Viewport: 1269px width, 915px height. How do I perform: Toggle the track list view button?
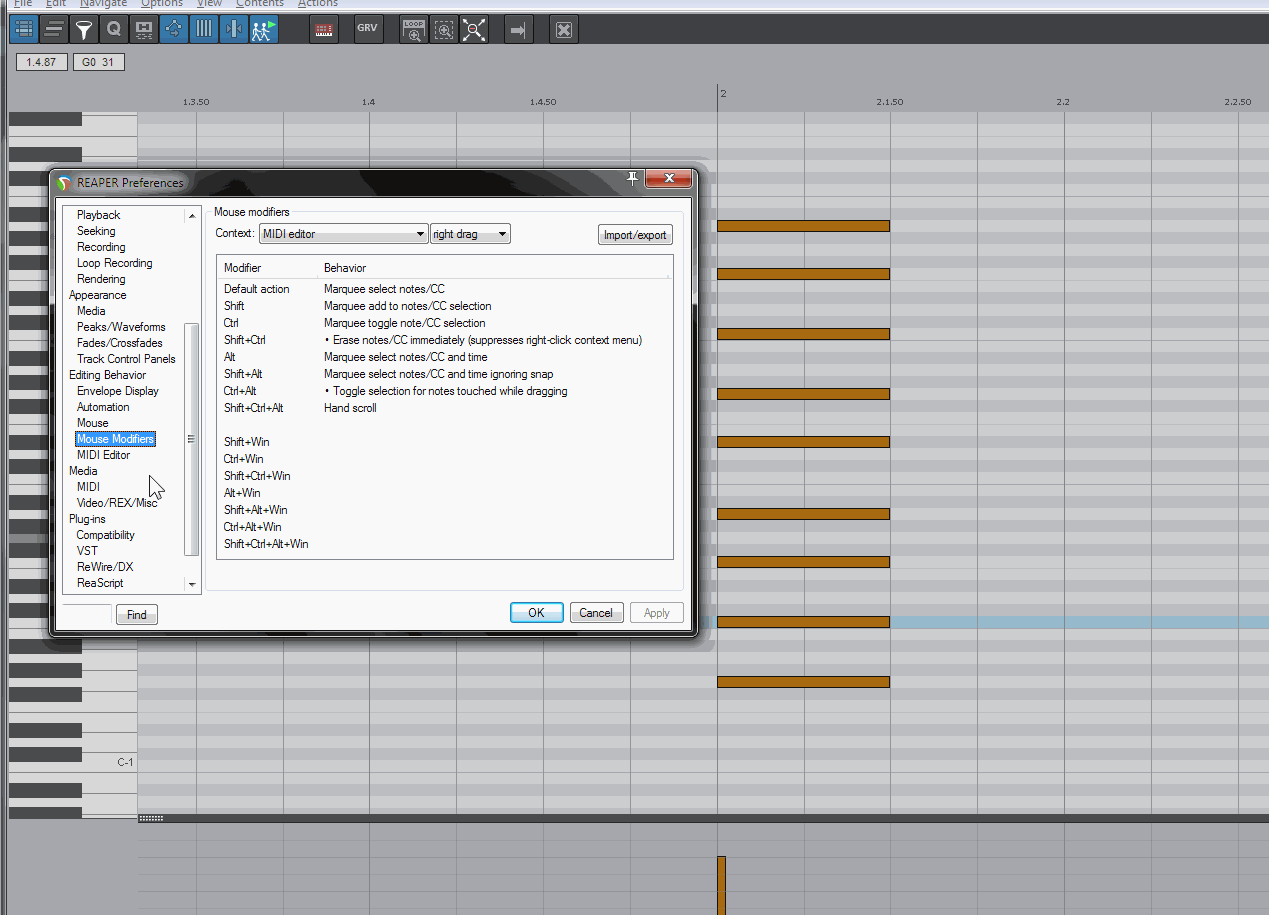tap(24, 30)
